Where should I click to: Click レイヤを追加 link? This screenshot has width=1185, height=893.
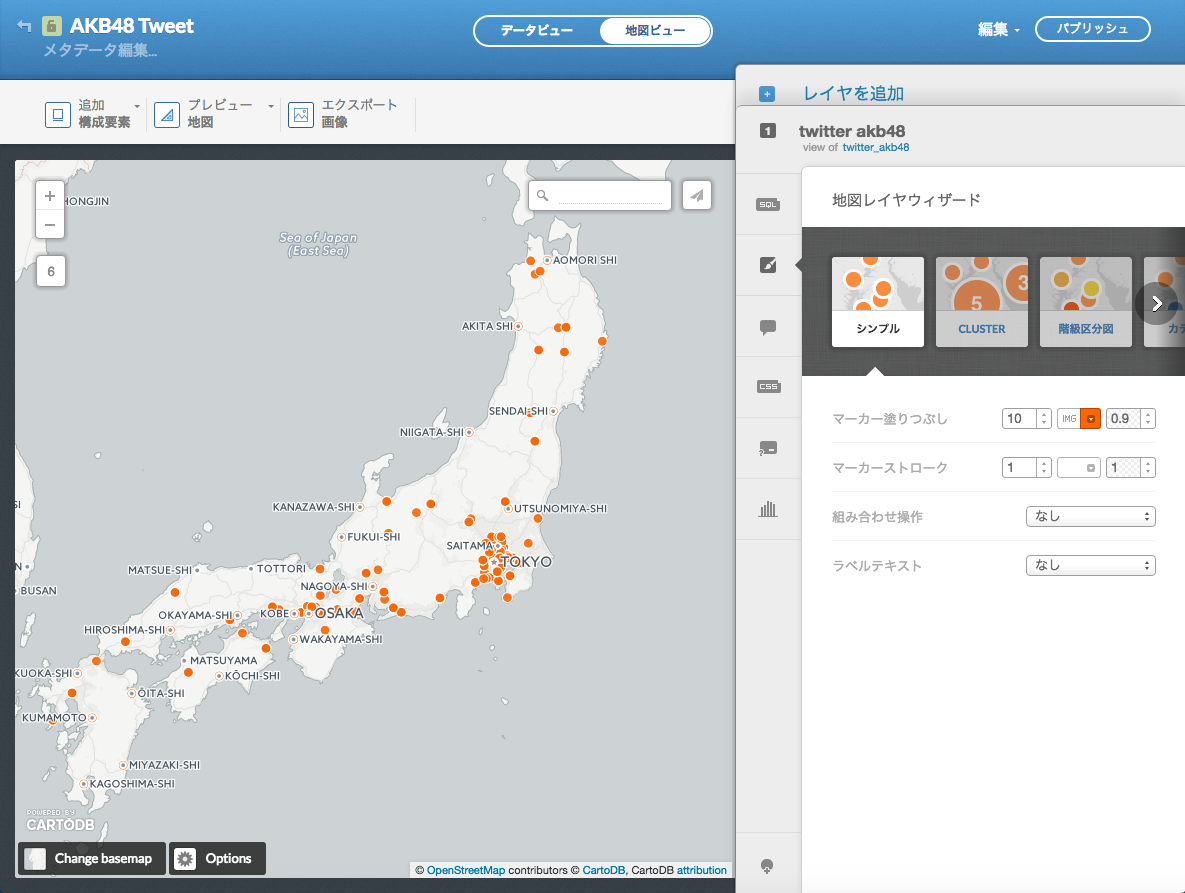pos(853,94)
